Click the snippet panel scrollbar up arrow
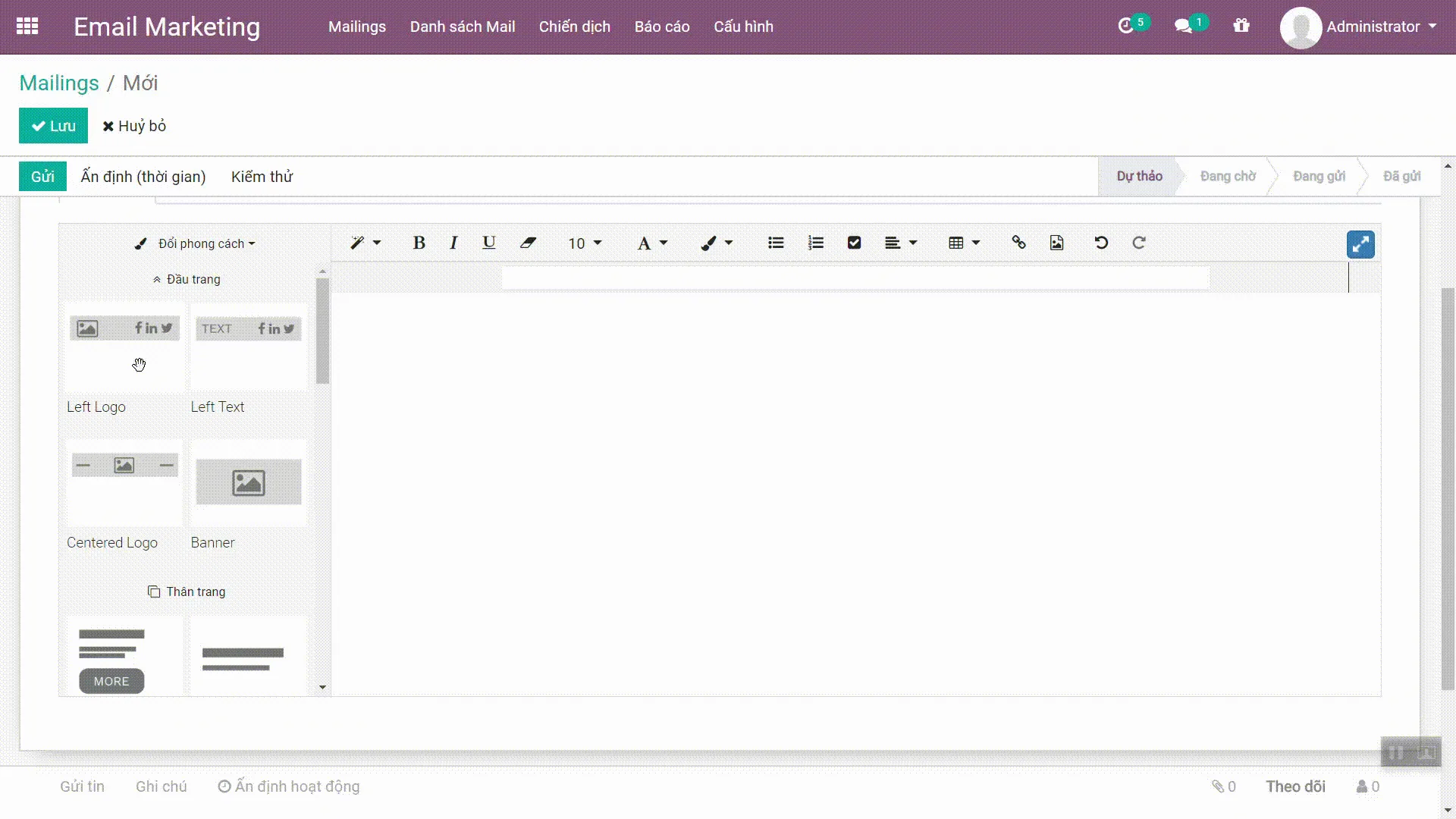Screen dimensions: 1456x819 [322, 271]
